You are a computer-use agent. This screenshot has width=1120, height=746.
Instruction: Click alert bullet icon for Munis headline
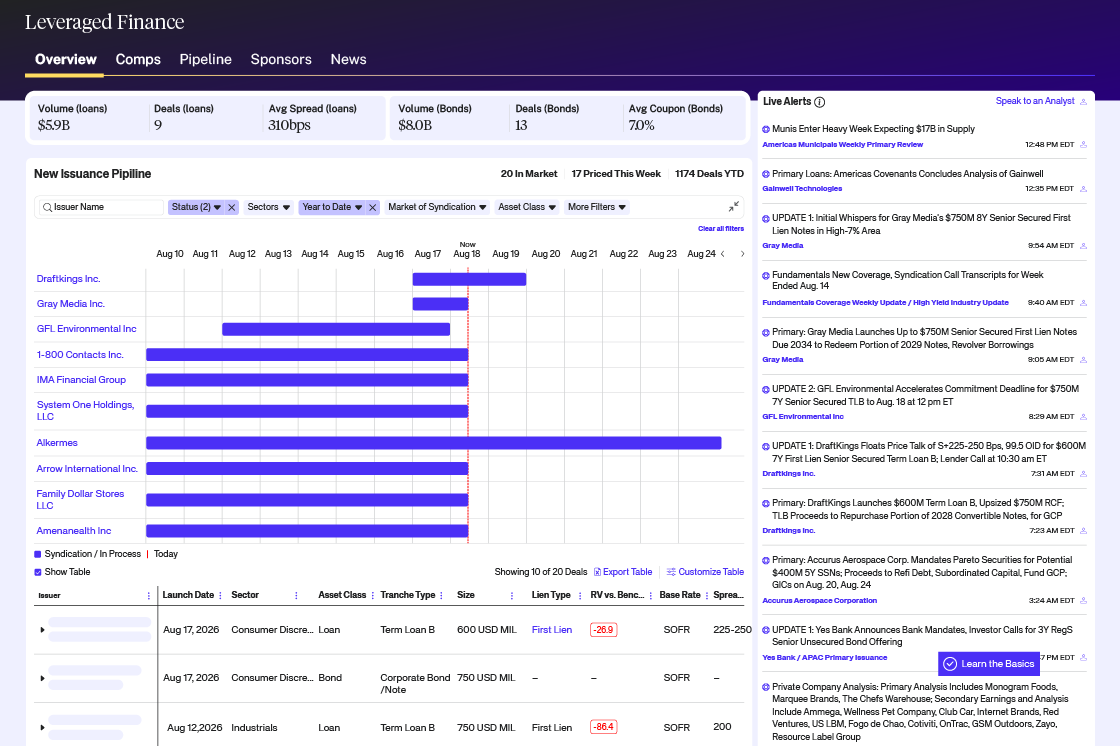pyautogui.click(x=766, y=129)
